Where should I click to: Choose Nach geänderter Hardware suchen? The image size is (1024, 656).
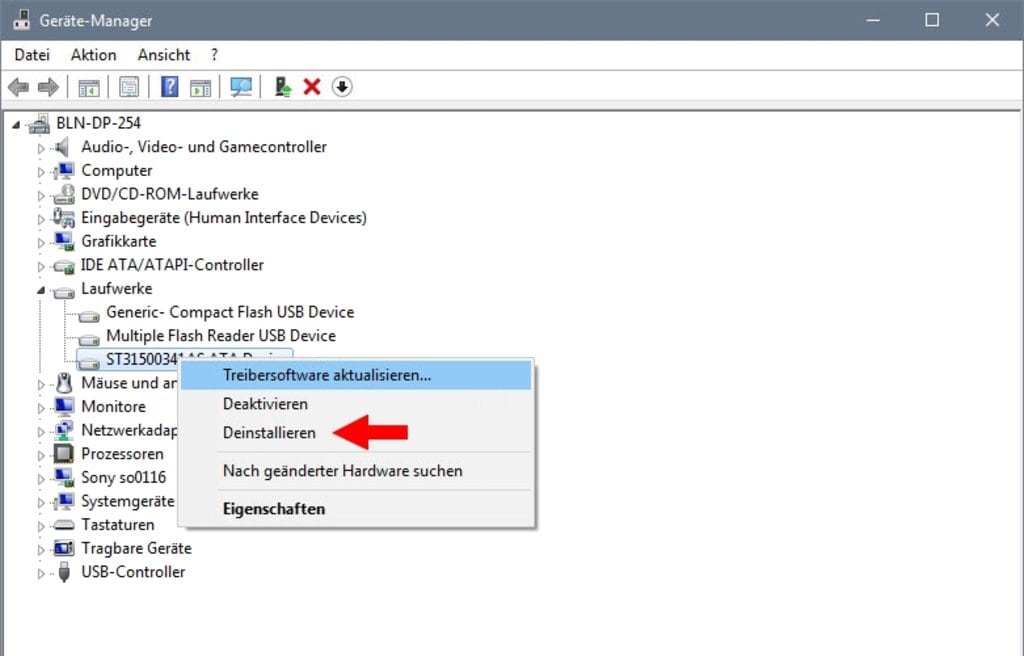pyautogui.click(x=357, y=470)
